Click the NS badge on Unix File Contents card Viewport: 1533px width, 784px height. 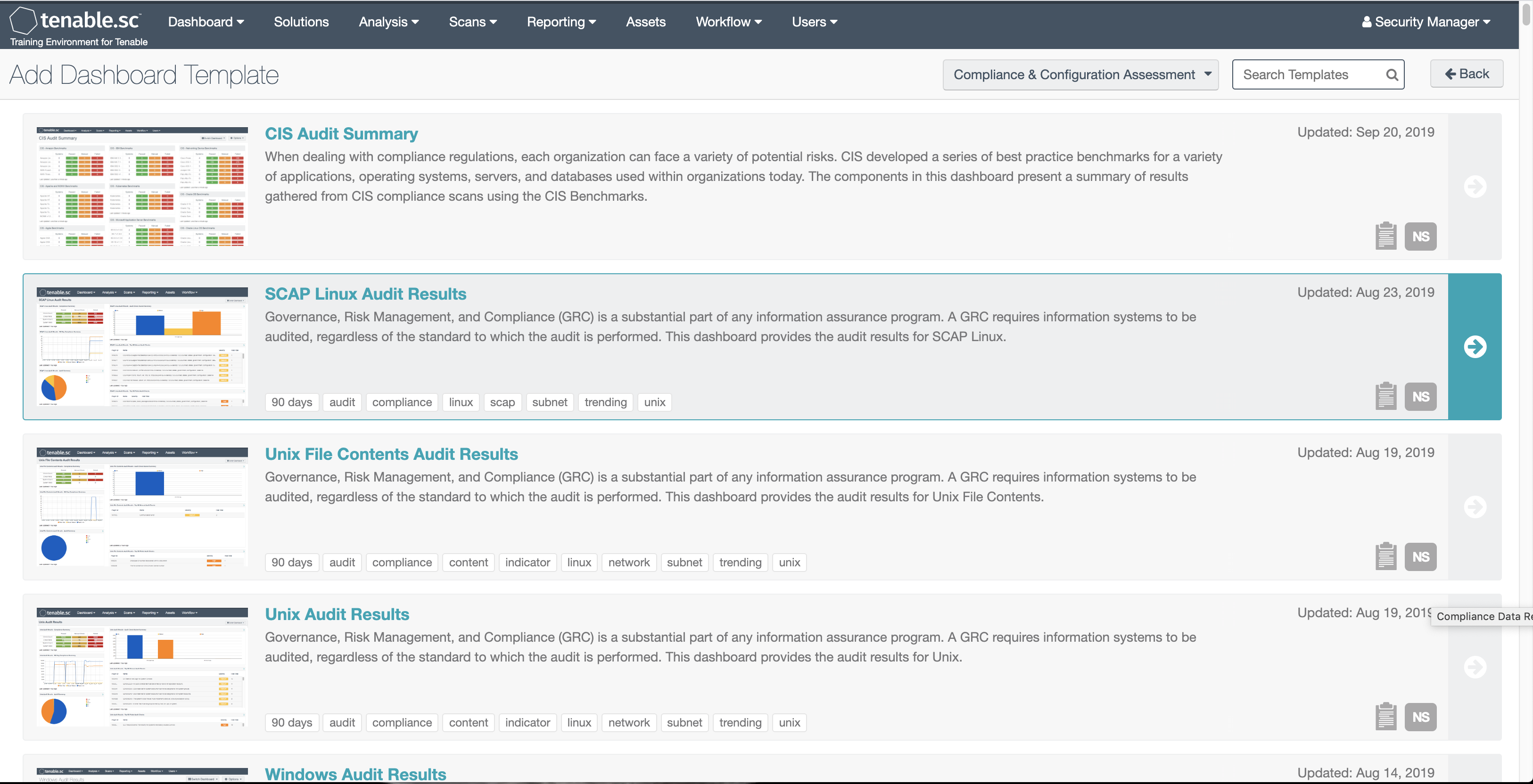1420,557
